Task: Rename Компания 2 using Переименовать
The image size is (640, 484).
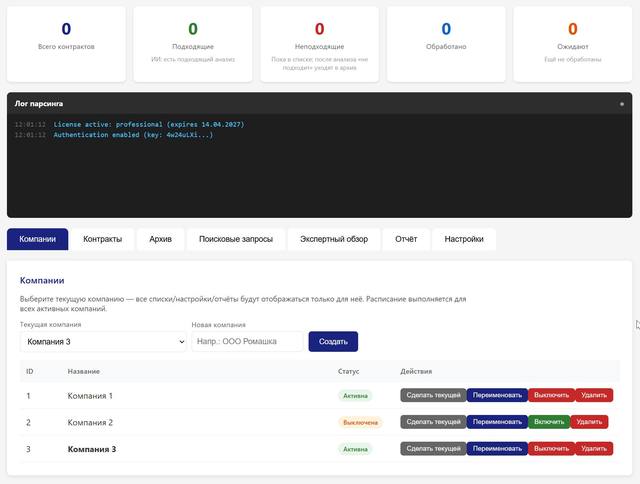Action: (x=497, y=422)
